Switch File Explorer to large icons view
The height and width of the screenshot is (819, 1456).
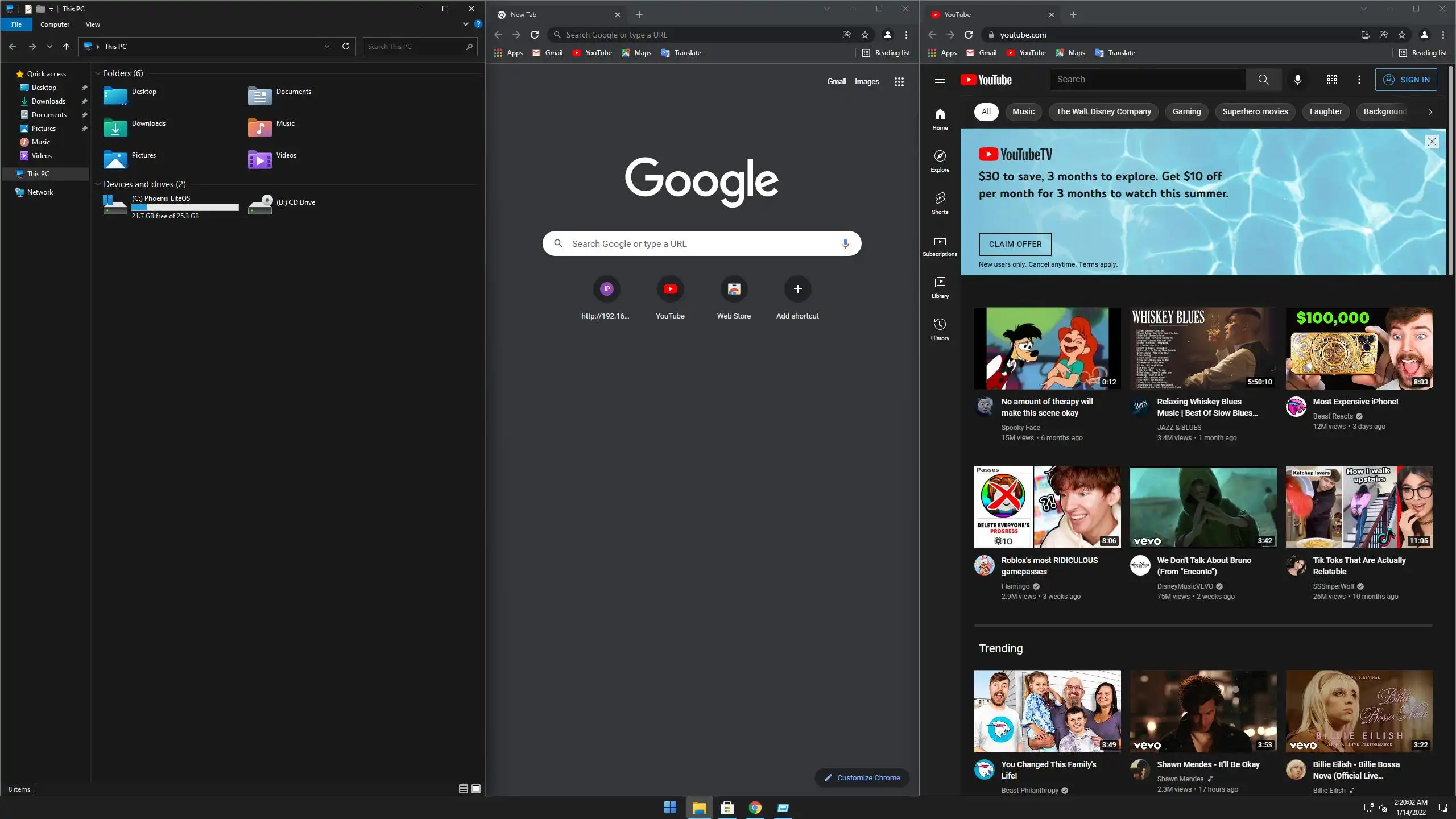coord(476,789)
